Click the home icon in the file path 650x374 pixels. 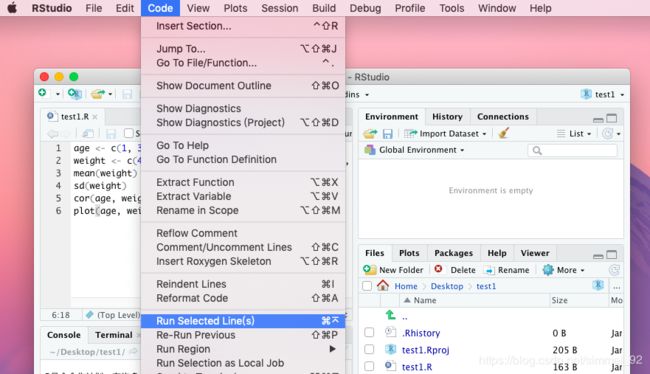[x=383, y=286]
